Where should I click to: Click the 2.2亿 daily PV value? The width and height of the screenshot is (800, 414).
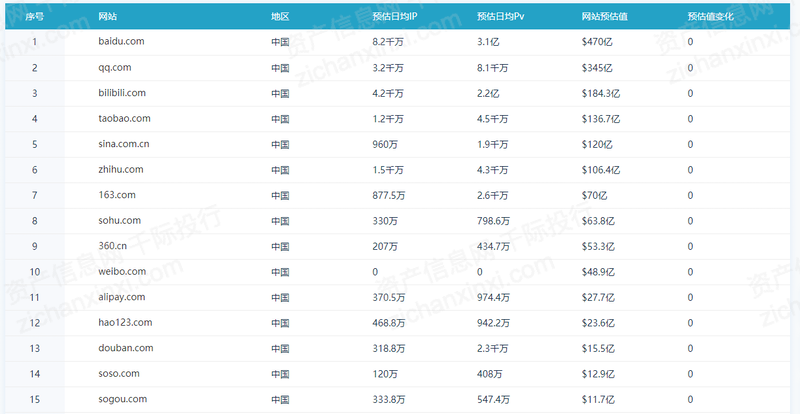(488, 93)
